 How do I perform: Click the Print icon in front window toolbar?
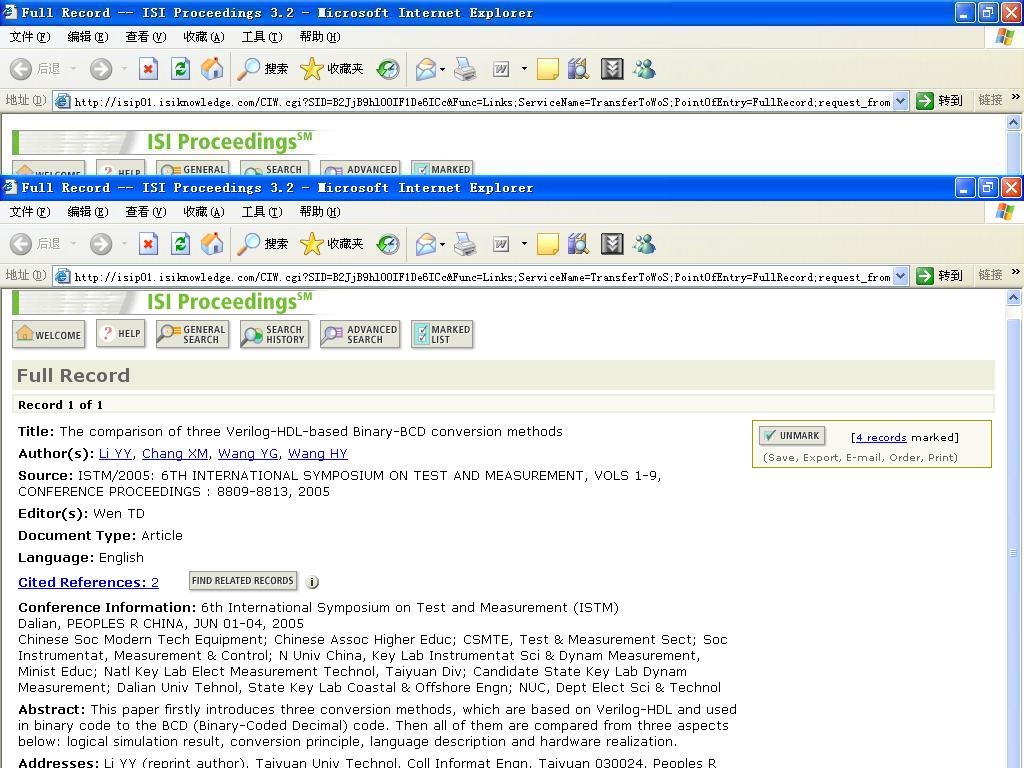[x=465, y=243]
